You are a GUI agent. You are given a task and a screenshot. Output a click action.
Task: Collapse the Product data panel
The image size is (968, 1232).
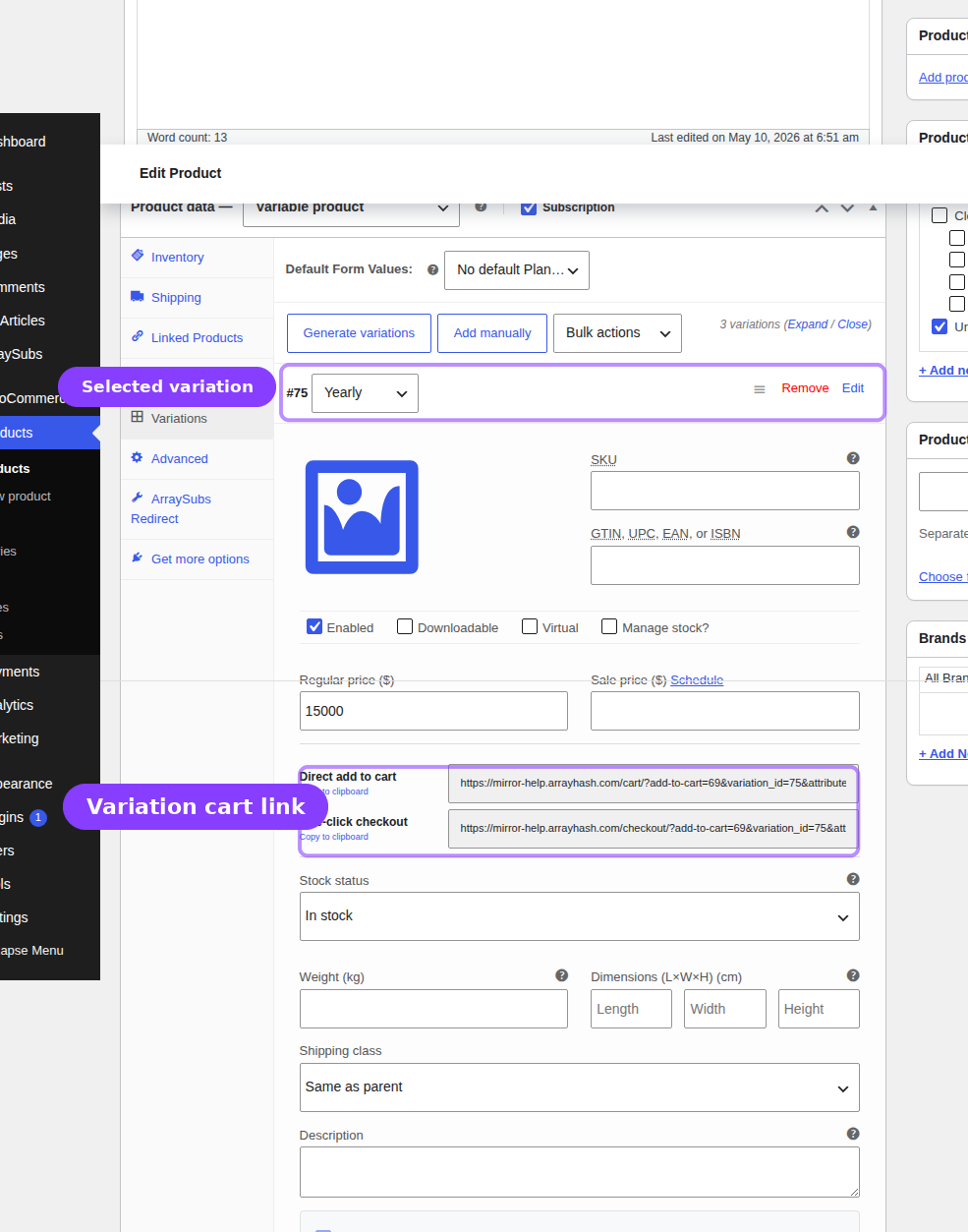pyautogui.click(x=873, y=208)
